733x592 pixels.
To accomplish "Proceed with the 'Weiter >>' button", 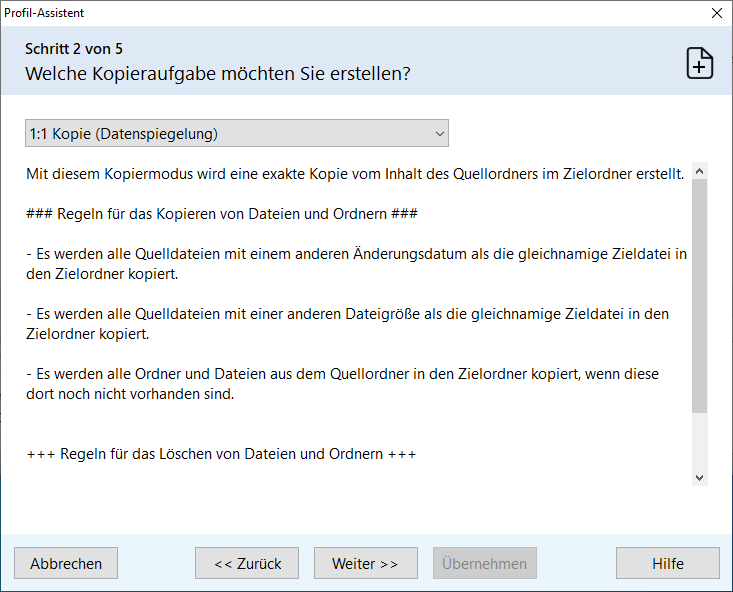I will tap(365, 563).
